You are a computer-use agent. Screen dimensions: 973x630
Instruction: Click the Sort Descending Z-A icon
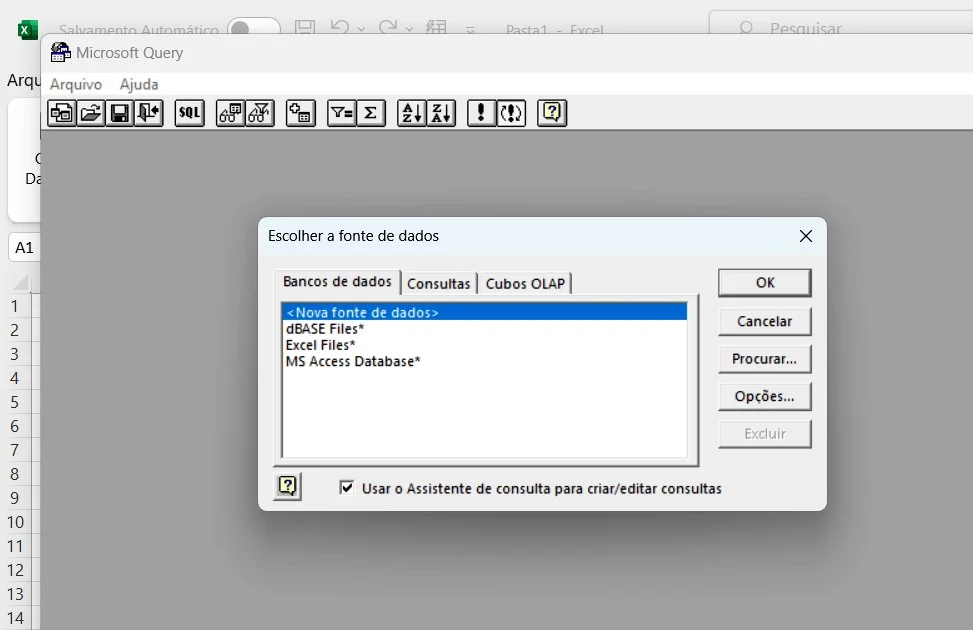click(441, 113)
